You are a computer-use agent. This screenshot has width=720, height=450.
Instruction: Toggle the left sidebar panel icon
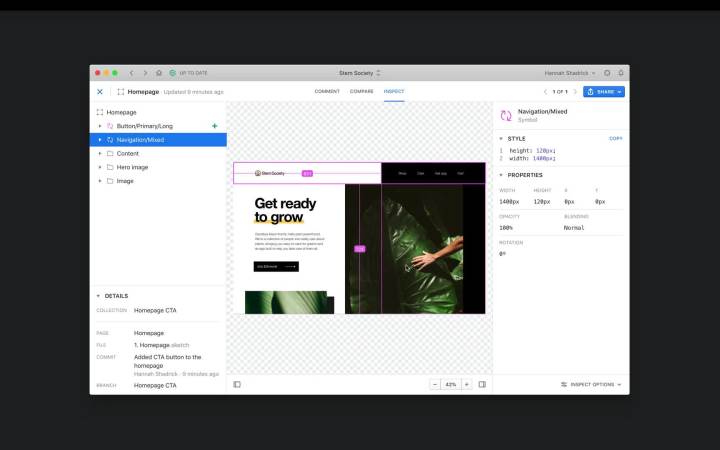point(237,384)
